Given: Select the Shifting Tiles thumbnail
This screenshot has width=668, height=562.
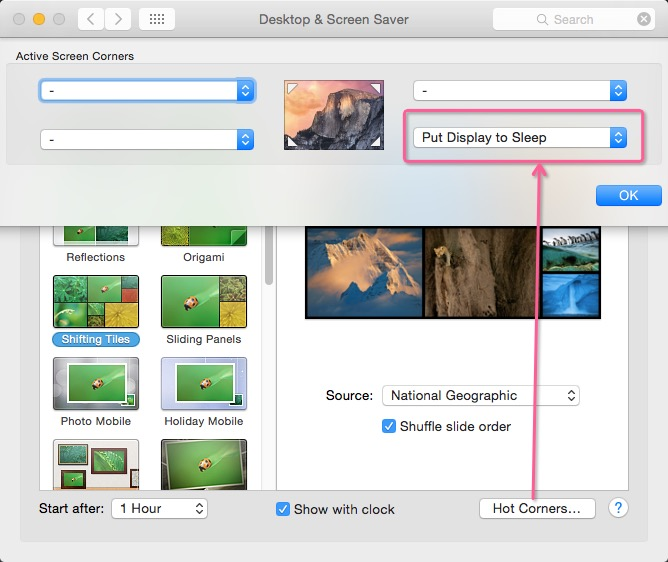Looking at the screenshot, I should 96,301.
